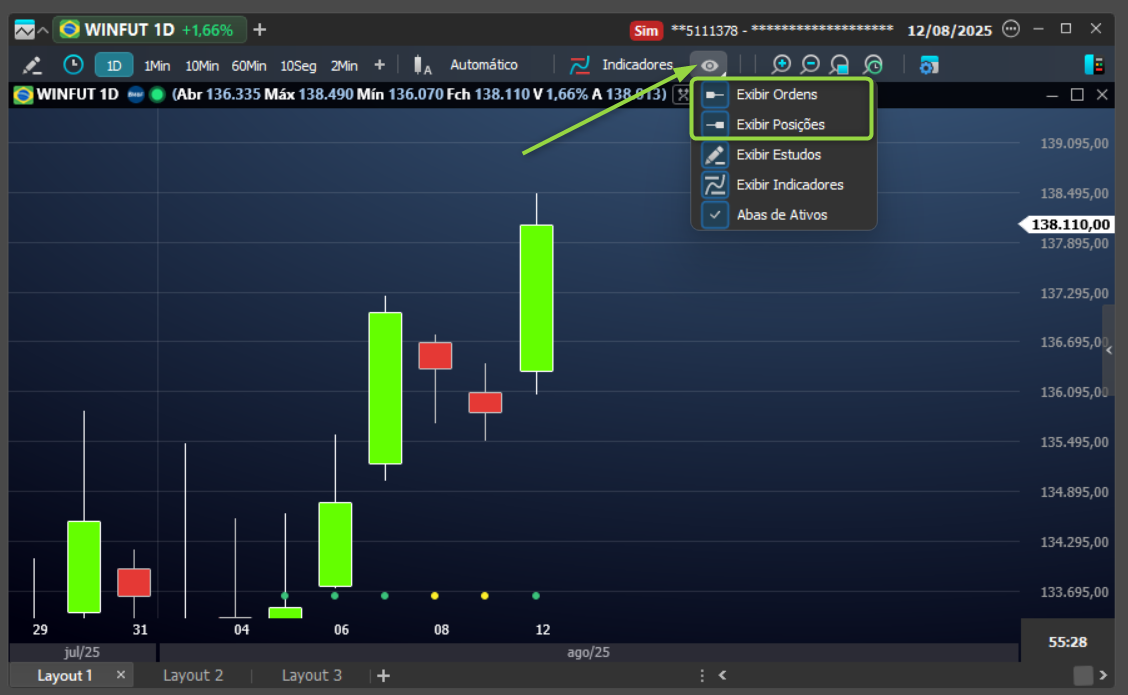1128x695 pixels.
Task: Open the chart settings gear icon
Action: coord(929,65)
